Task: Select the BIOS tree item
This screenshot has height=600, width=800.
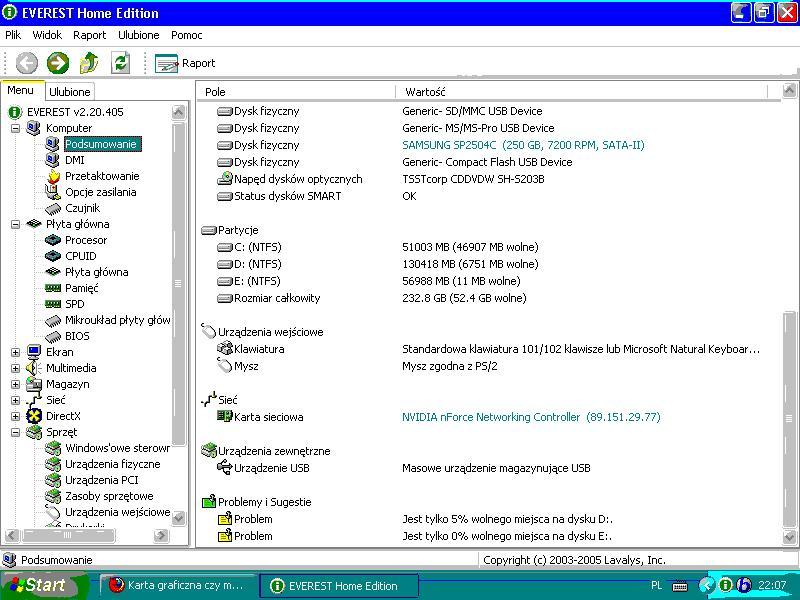Action: [x=77, y=336]
